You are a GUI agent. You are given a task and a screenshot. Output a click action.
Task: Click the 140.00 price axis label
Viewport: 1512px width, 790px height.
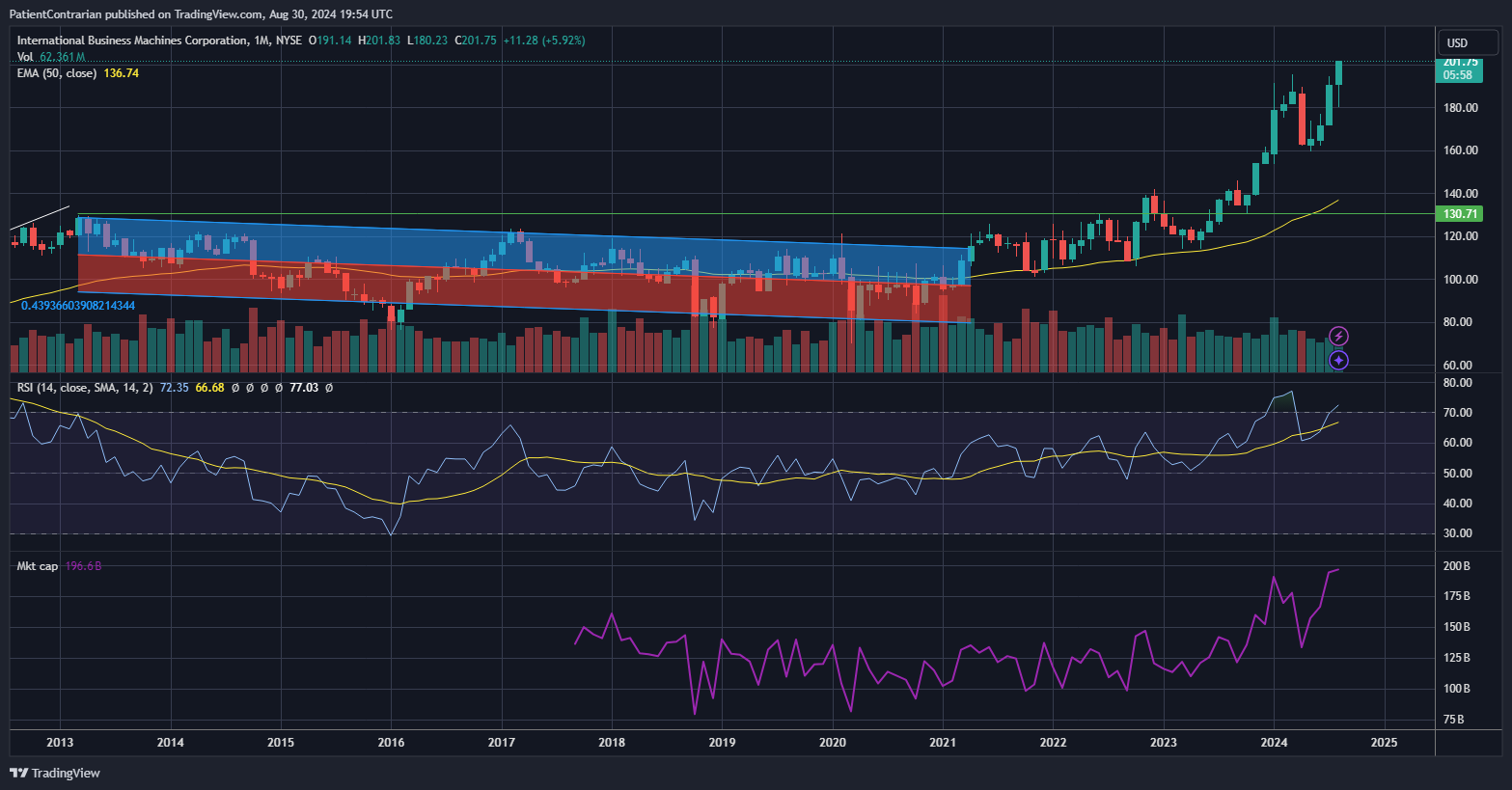[x=1460, y=194]
